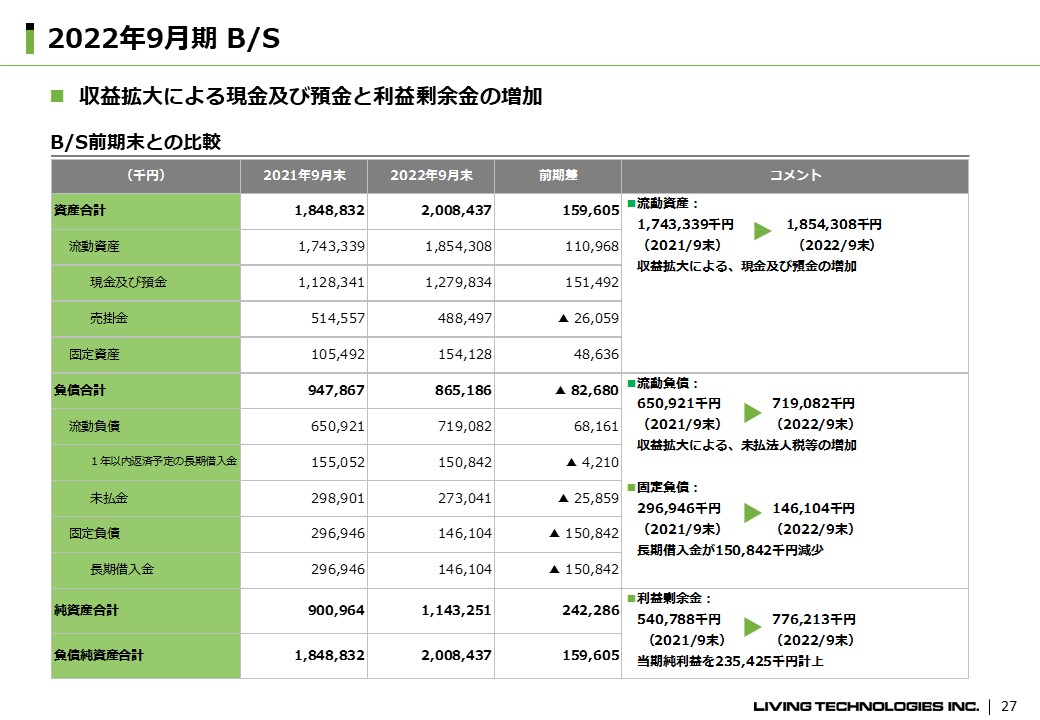Select the "流動負債" row label in the table

click(94, 426)
